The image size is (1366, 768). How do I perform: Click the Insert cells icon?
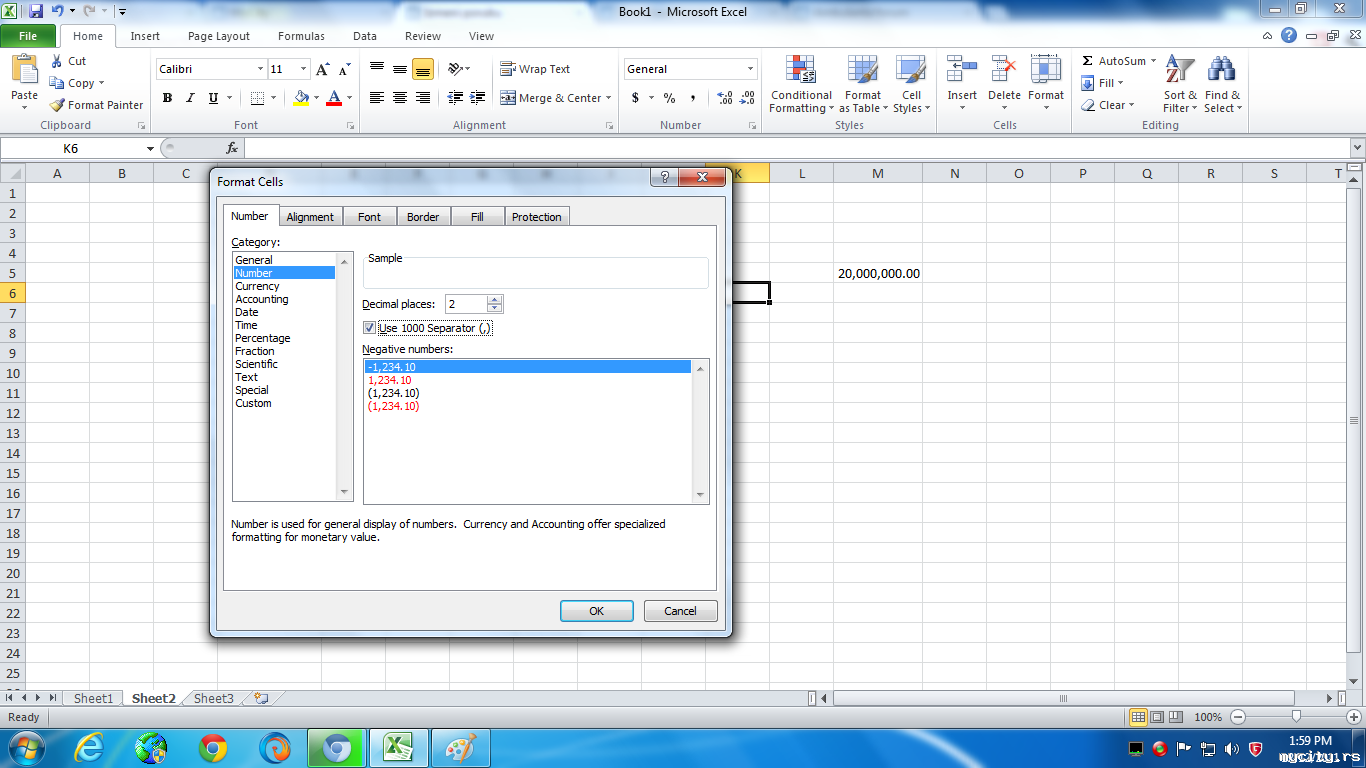(962, 70)
